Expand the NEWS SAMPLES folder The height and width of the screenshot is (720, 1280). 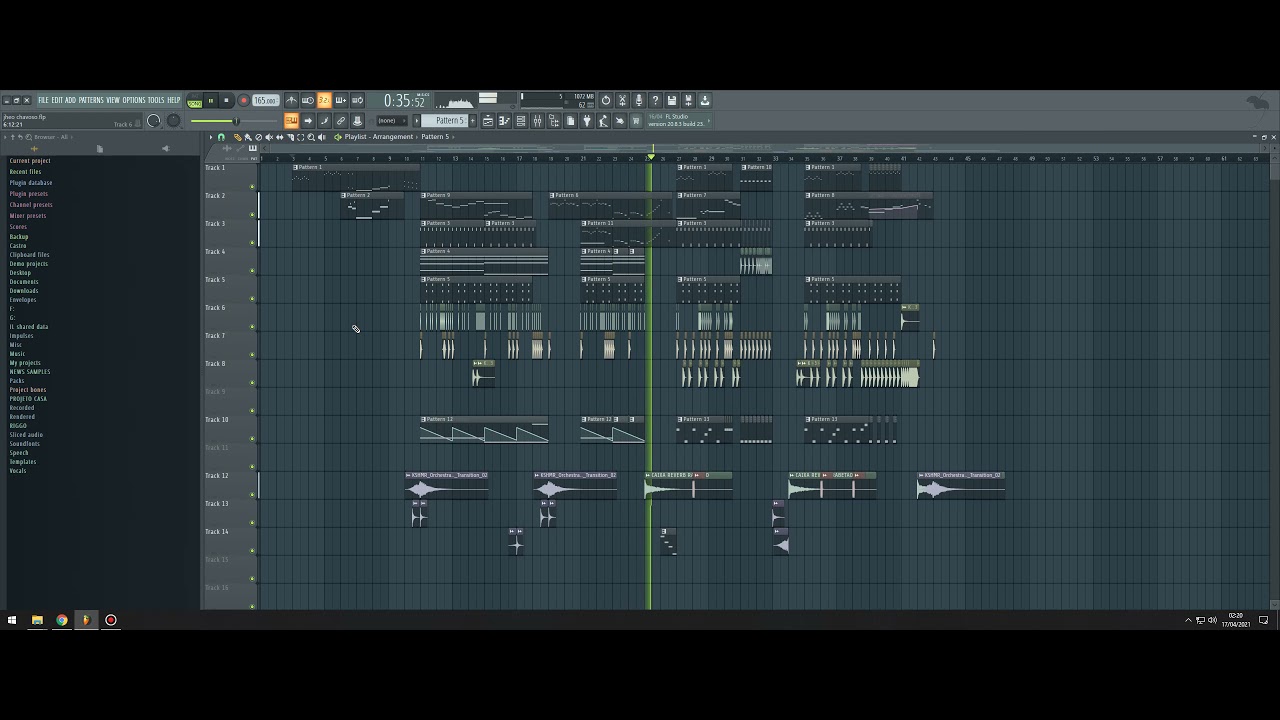(30, 372)
